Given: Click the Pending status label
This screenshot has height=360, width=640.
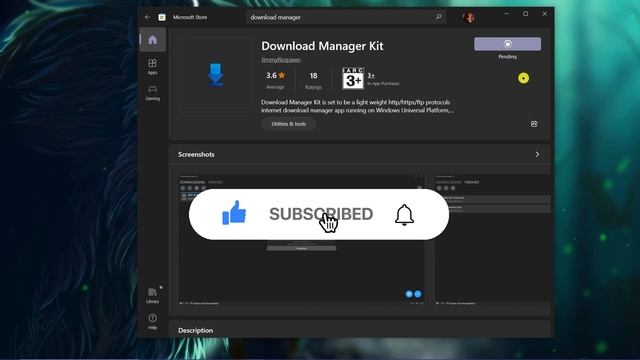Looking at the screenshot, I should (x=507, y=57).
